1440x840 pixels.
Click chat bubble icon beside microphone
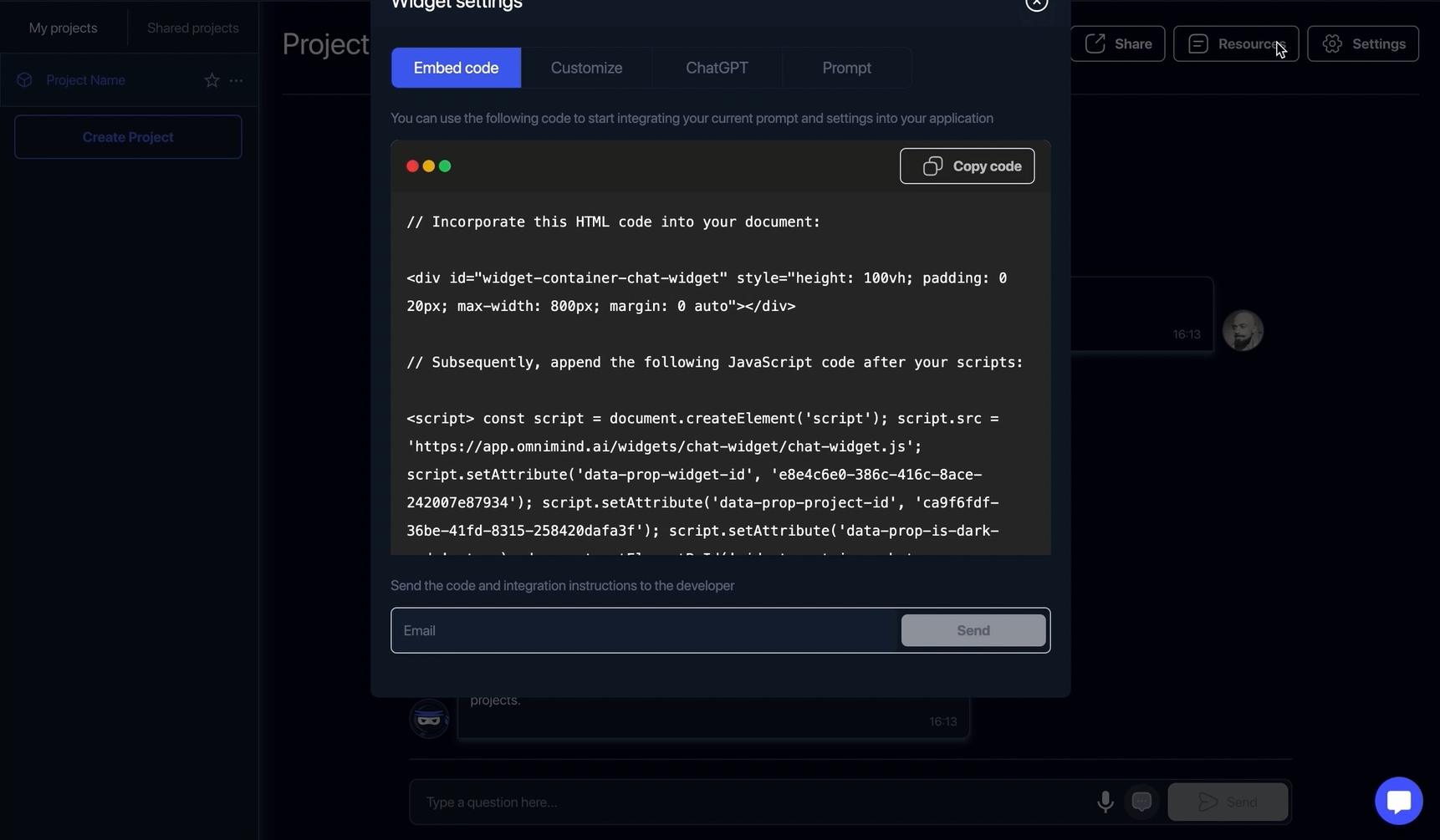(x=1141, y=802)
